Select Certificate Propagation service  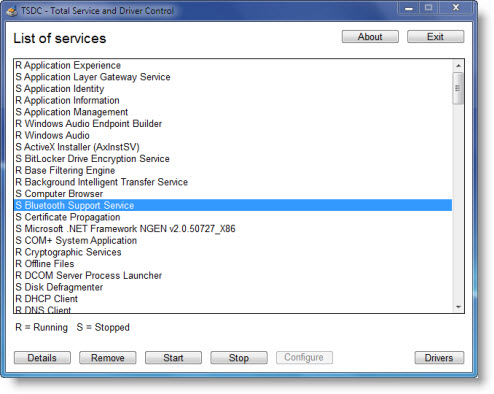pyautogui.click(x=233, y=217)
